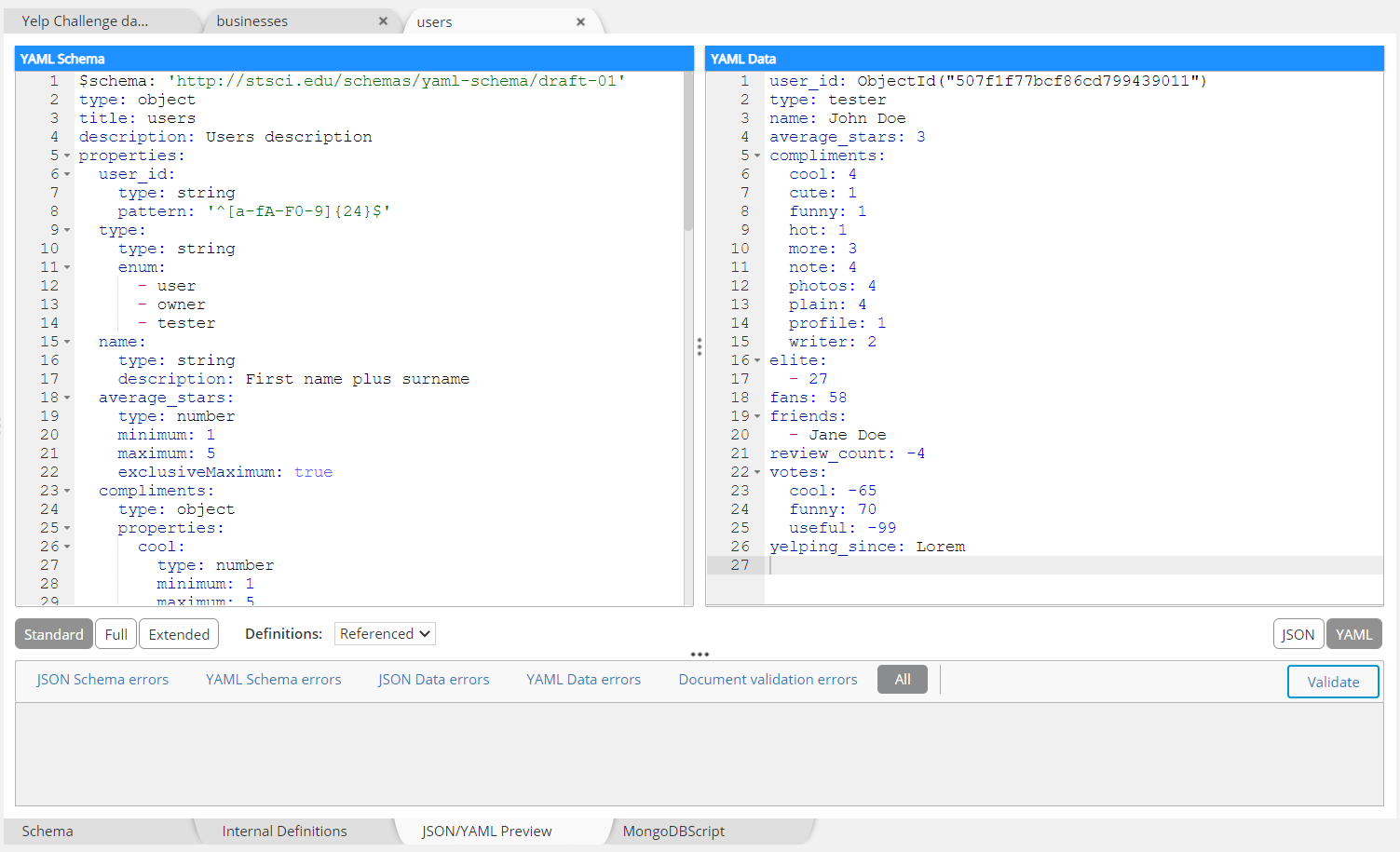1400x852 pixels.
Task: Click 'funny: 70' under votes
Action: [x=833, y=509]
